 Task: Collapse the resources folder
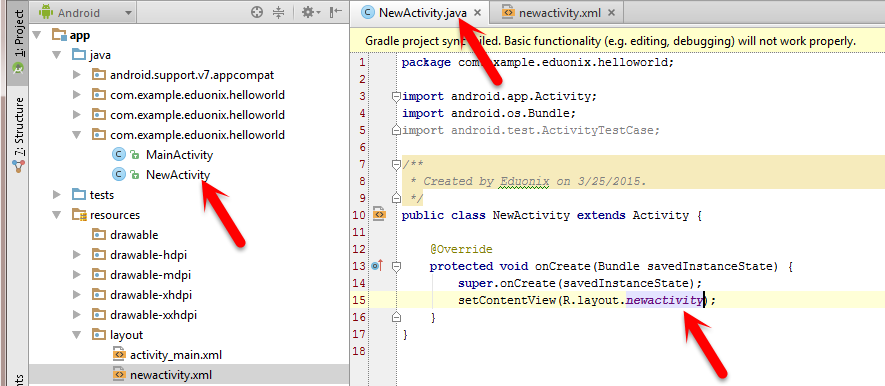coord(56,215)
